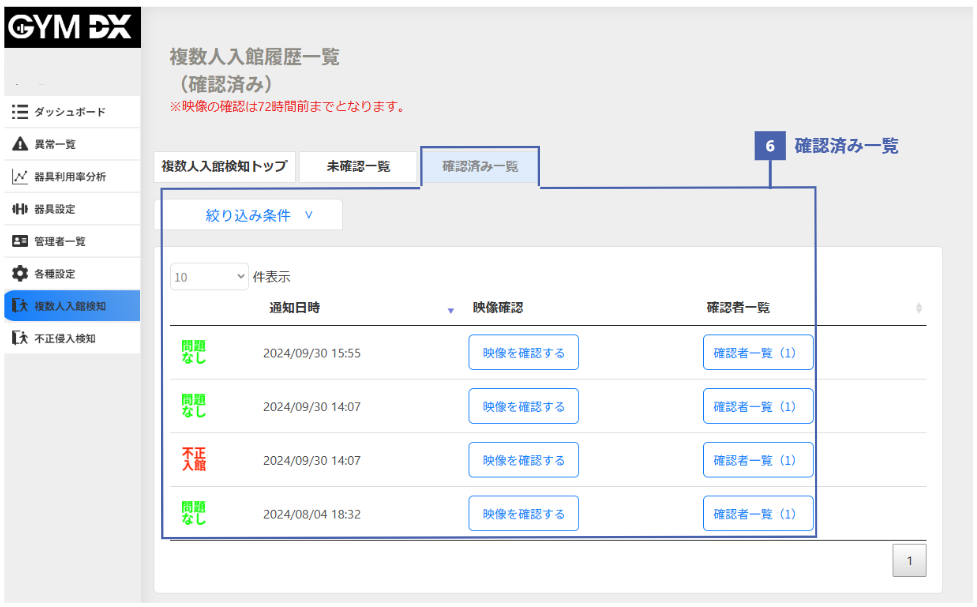
Task: Sort by 通知日時 column arrow
Action: [x=450, y=310]
